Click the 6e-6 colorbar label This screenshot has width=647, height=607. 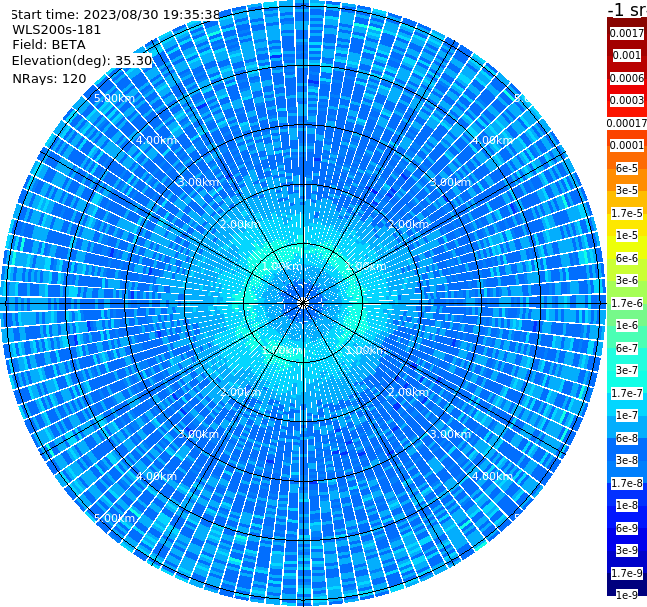[x=627, y=258]
